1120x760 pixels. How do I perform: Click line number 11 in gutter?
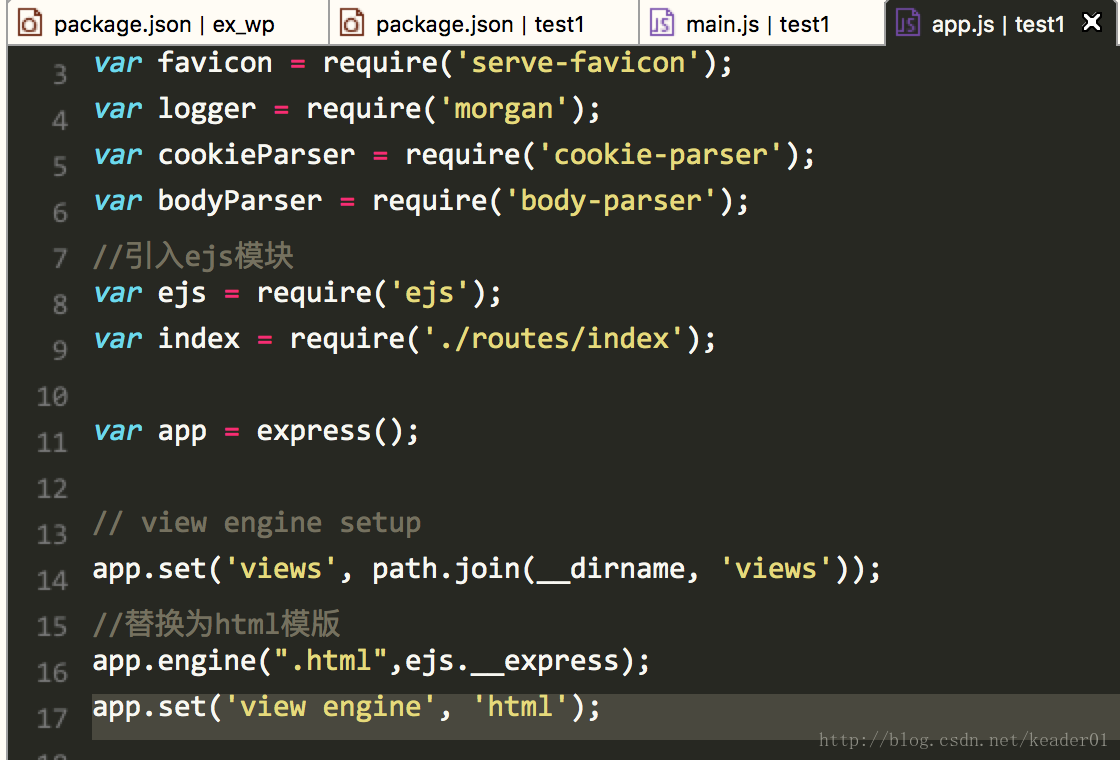point(52,442)
